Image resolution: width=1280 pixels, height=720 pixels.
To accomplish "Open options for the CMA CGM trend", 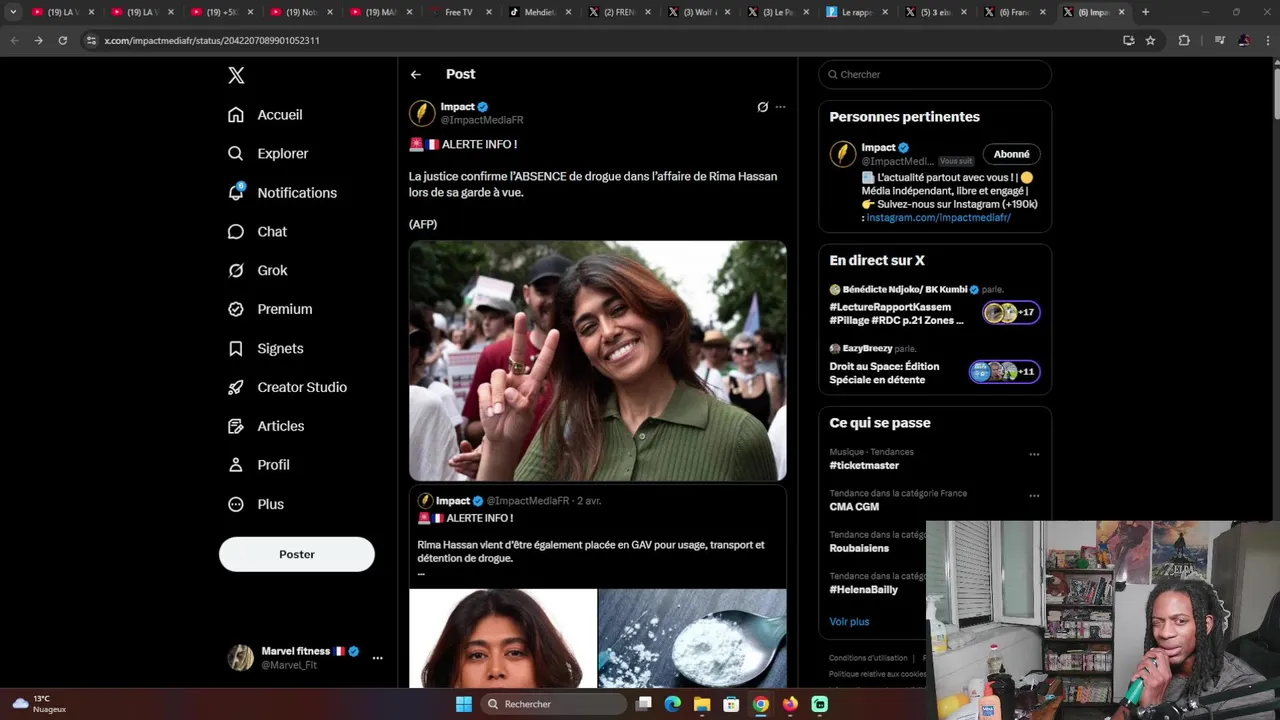I will [1034, 495].
